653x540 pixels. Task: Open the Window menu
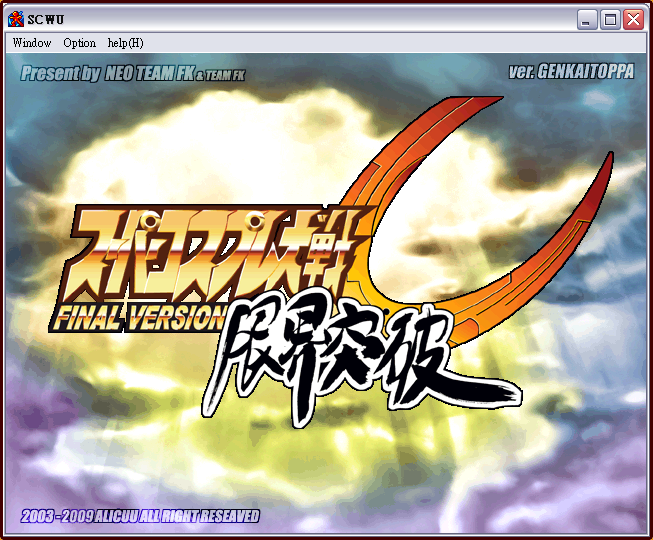tap(32, 43)
